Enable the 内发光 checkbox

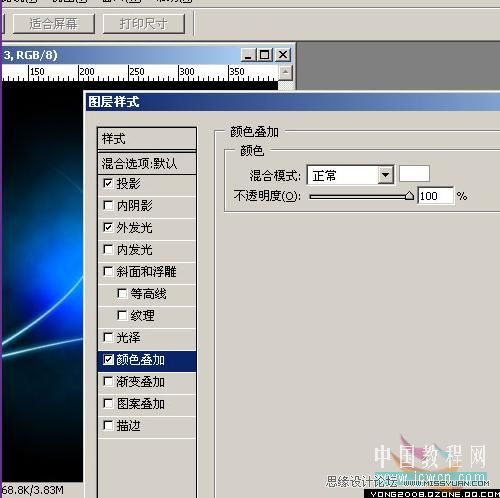tap(108, 249)
